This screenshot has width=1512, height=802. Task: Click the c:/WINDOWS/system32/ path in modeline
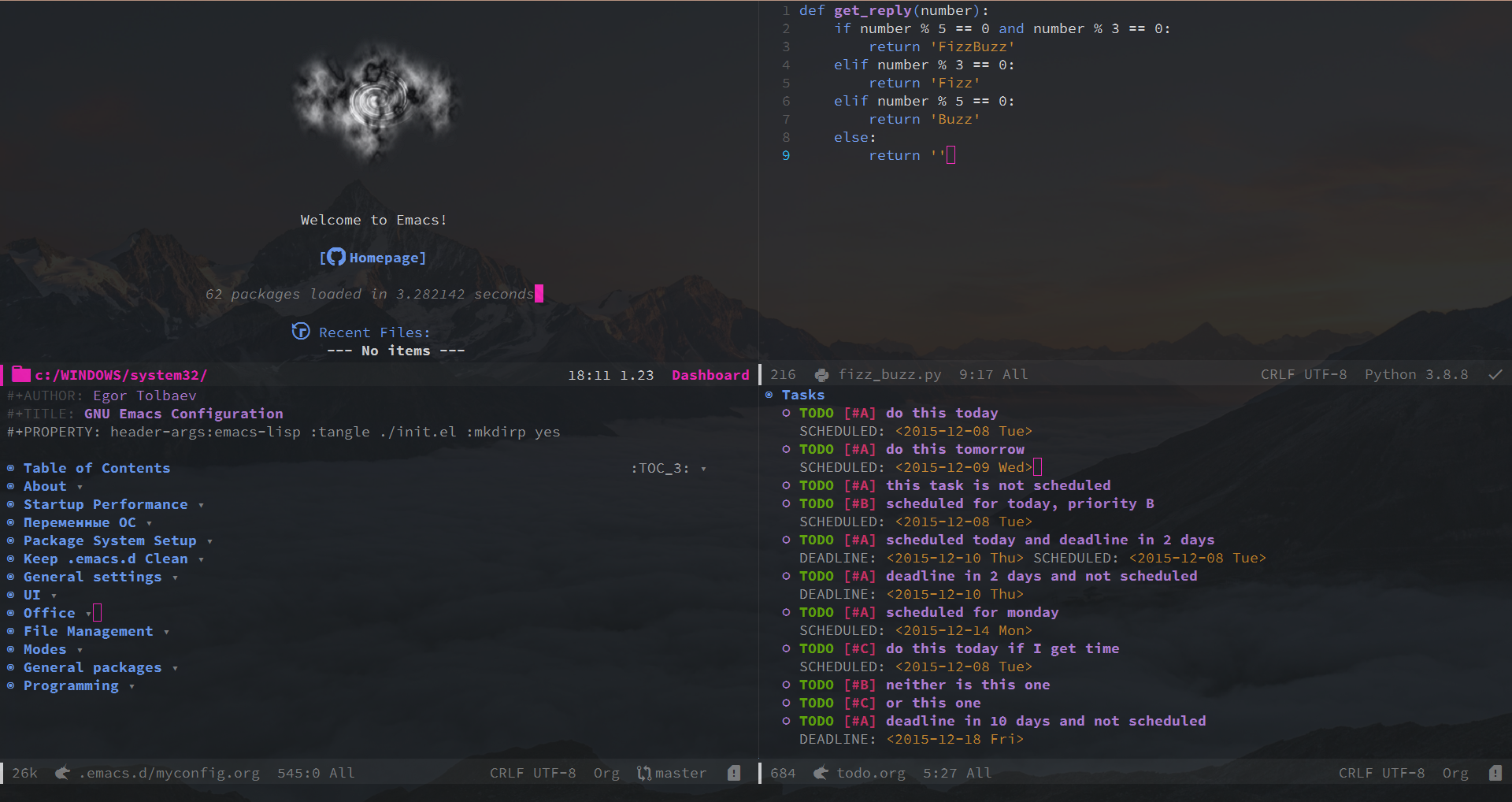pos(120,375)
